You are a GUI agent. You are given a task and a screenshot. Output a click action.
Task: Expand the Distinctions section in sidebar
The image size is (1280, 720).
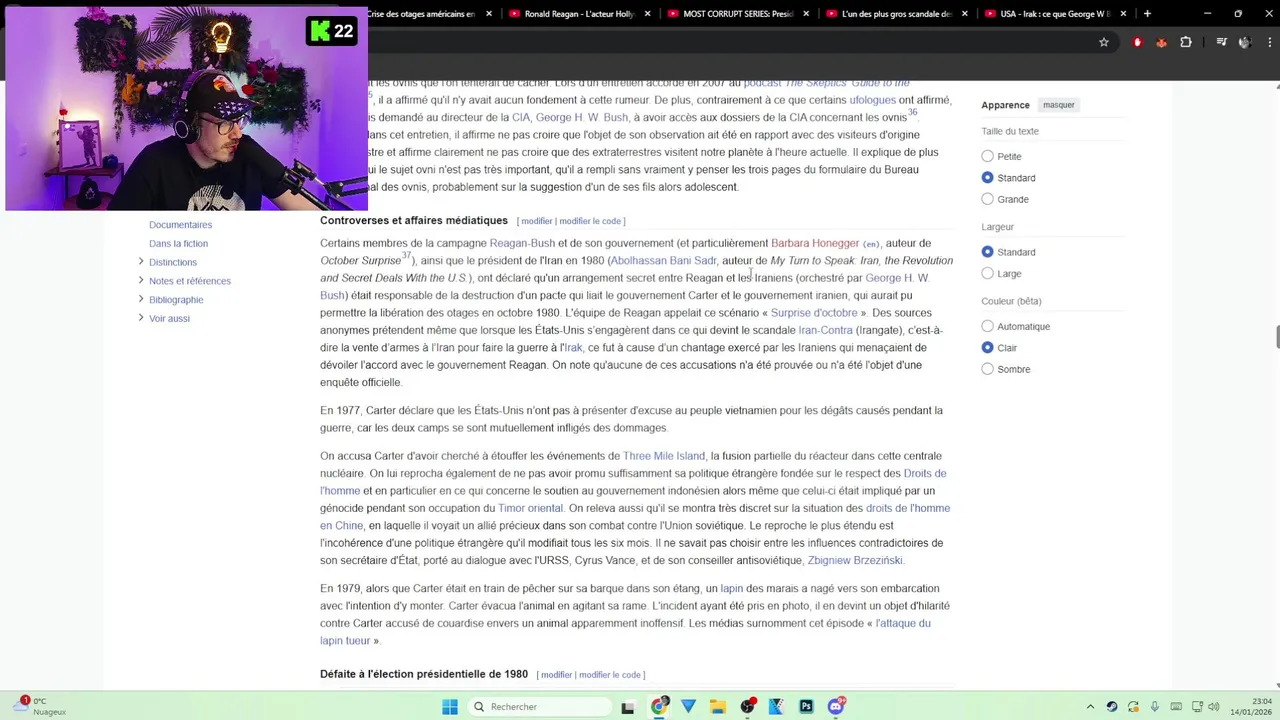[x=141, y=262]
